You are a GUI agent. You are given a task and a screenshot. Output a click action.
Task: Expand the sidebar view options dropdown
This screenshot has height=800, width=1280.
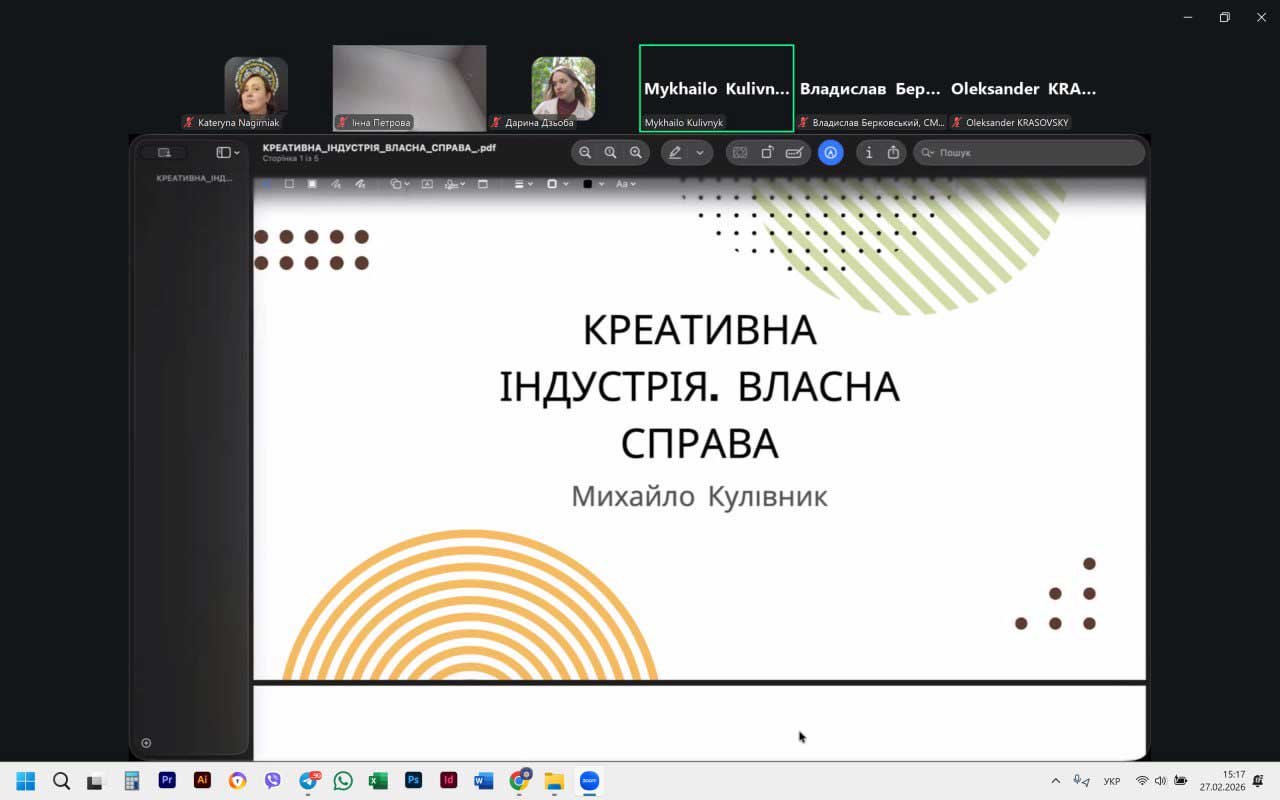pos(228,153)
